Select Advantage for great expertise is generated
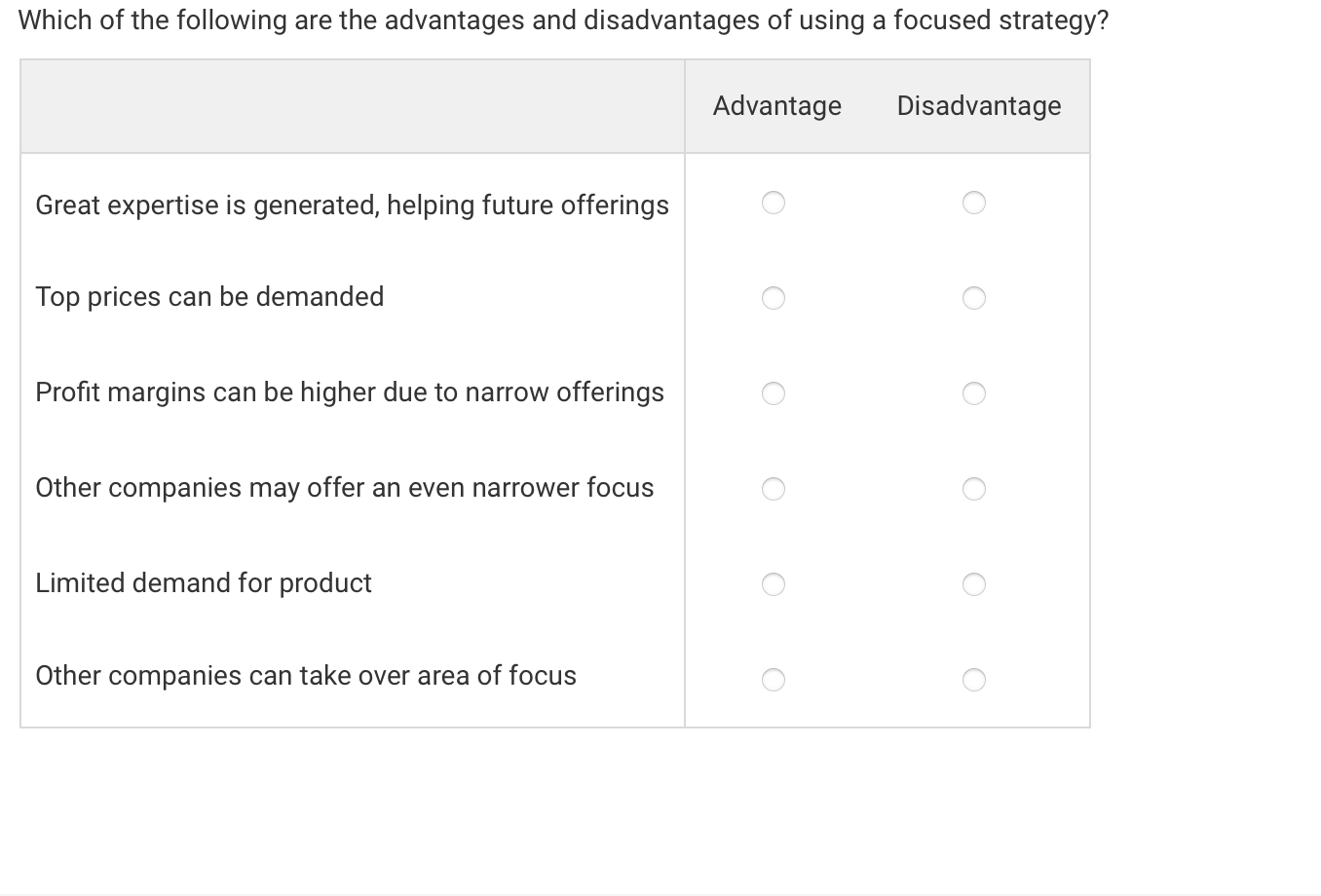The width and height of the screenshot is (1321, 896). coord(774,204)
